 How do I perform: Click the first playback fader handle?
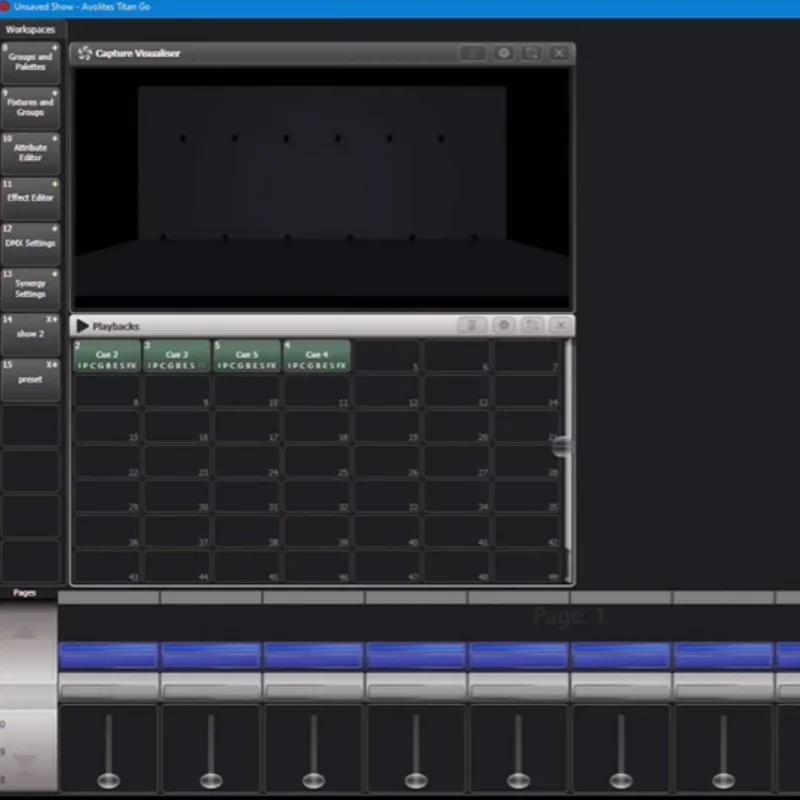pyautogui.click(x=108, y=780)
